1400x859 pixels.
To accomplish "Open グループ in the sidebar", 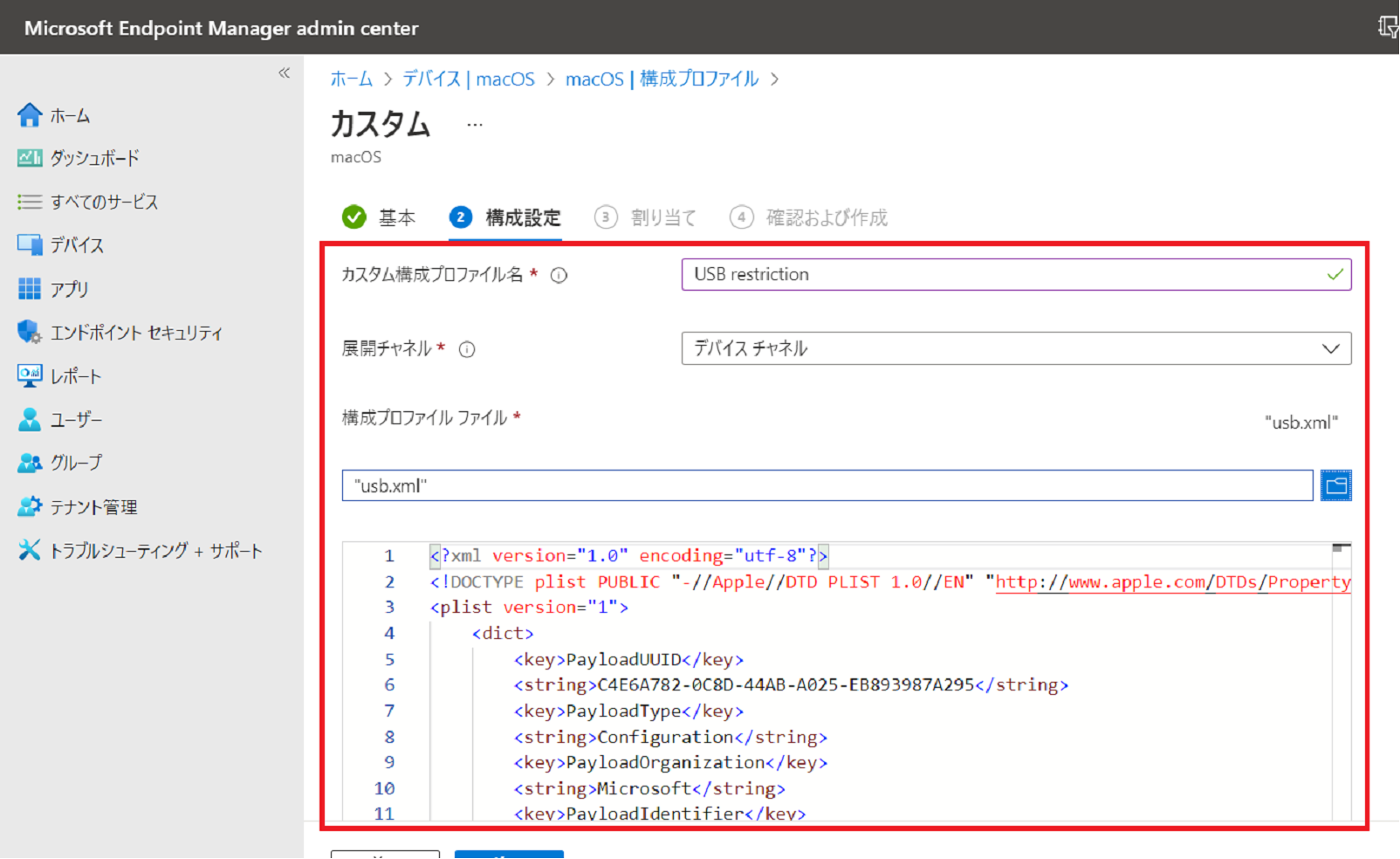I will click(x=76, y=463).
